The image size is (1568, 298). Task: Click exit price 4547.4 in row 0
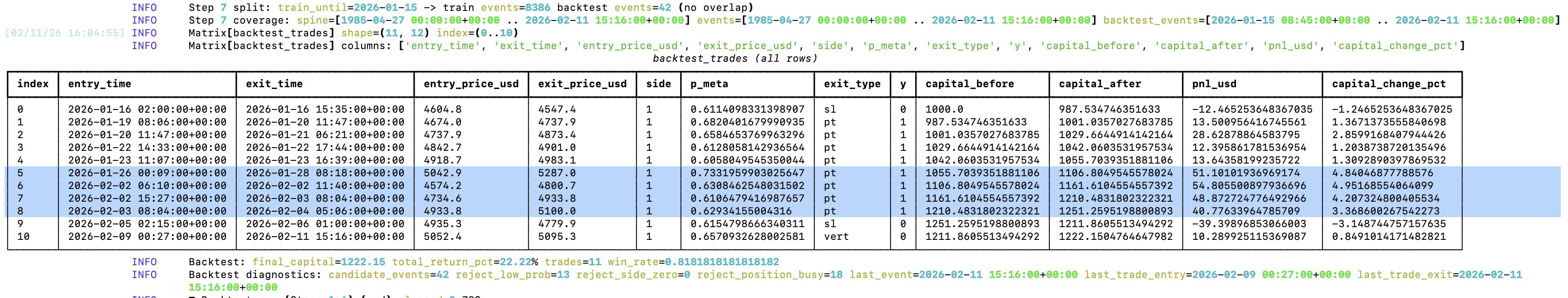click(x=556, y=109)
